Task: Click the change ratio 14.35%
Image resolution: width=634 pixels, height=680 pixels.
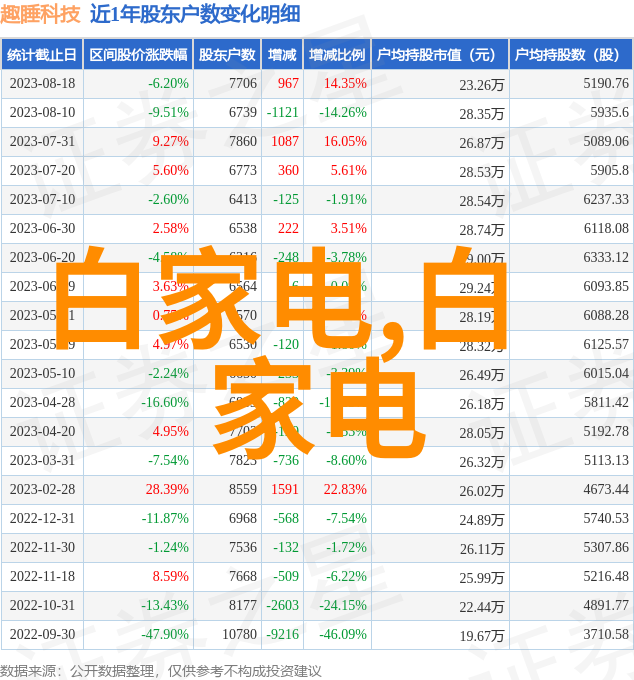Action: point(345,83)
